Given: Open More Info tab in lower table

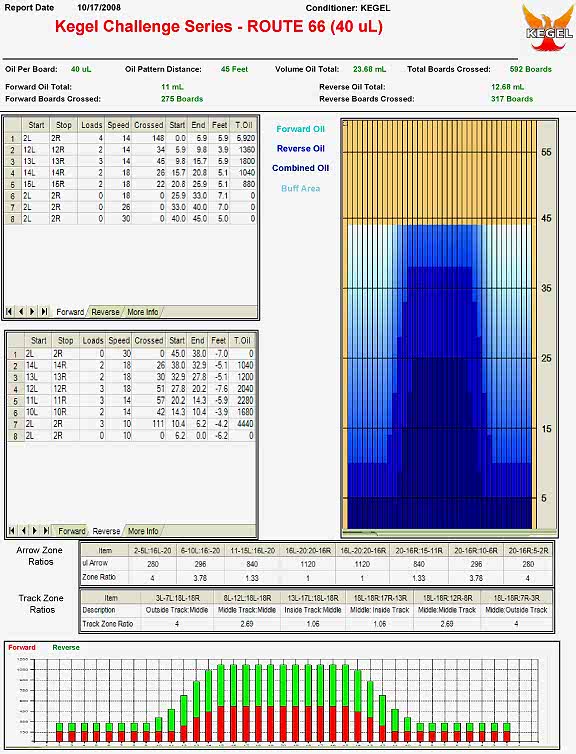Looking at the screenshot, I should click(143, 531).
